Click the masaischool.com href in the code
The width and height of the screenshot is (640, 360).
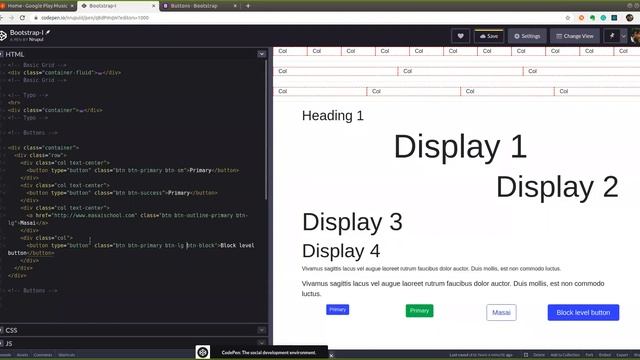coord(94,215)
